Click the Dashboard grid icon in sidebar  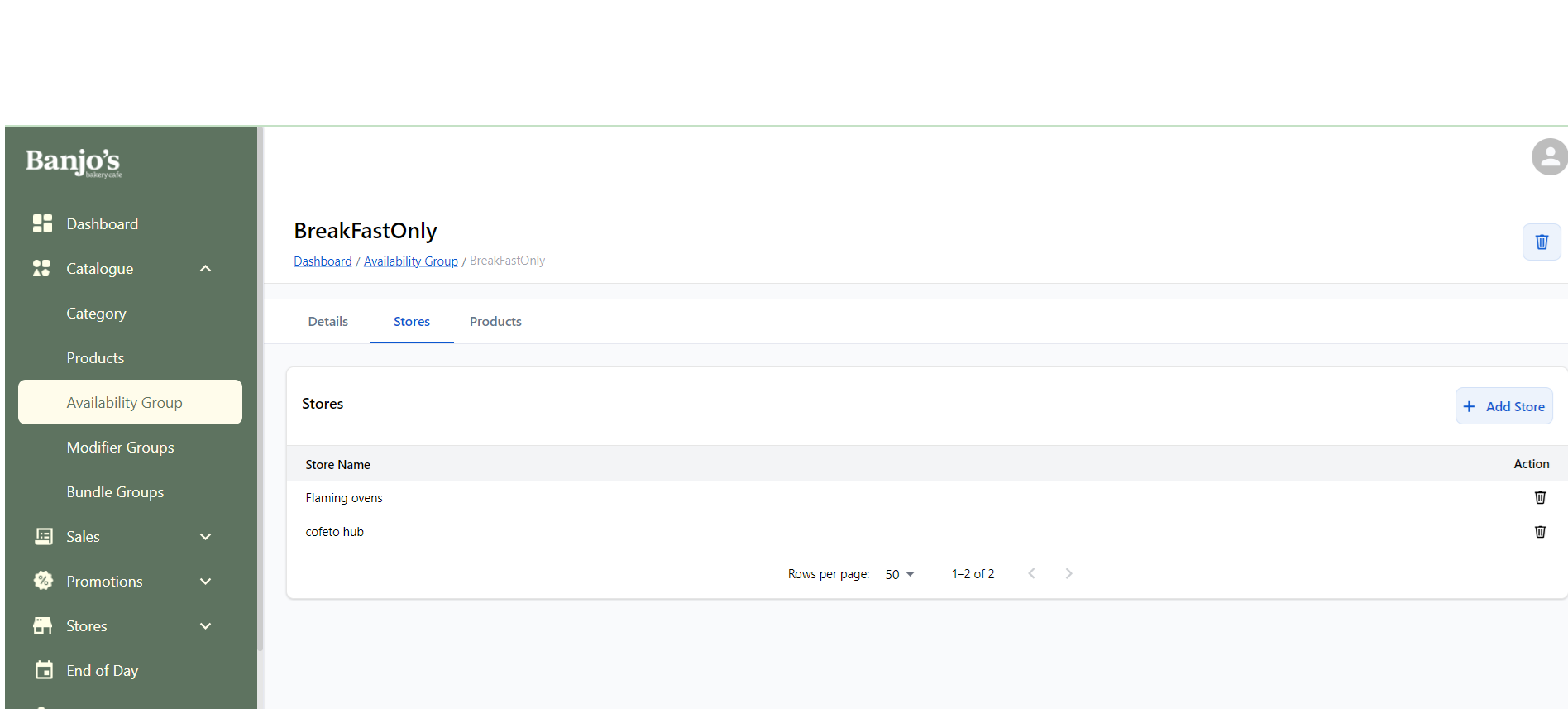pos(42,223)
